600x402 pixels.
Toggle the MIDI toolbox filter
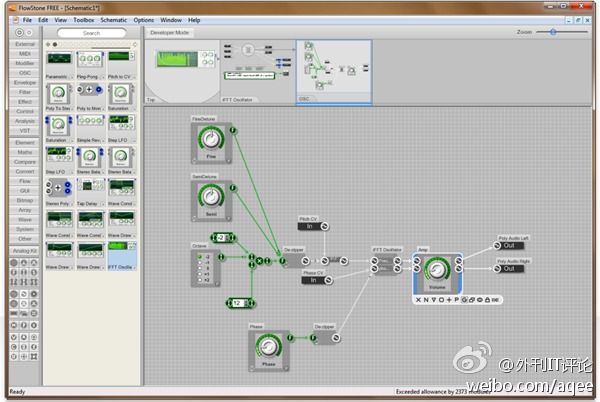24,54
